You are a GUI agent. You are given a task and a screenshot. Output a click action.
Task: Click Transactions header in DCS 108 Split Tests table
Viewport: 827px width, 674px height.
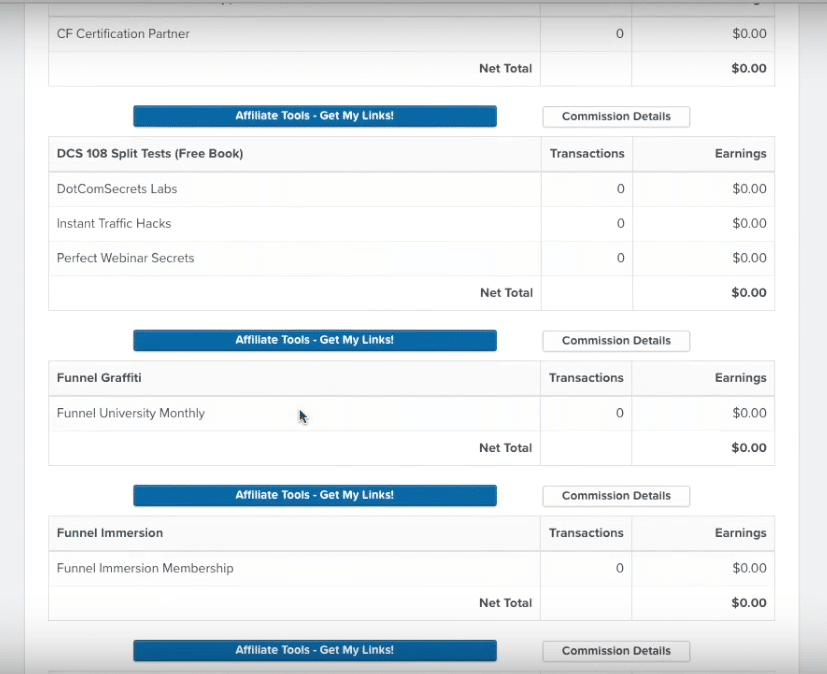587,153
